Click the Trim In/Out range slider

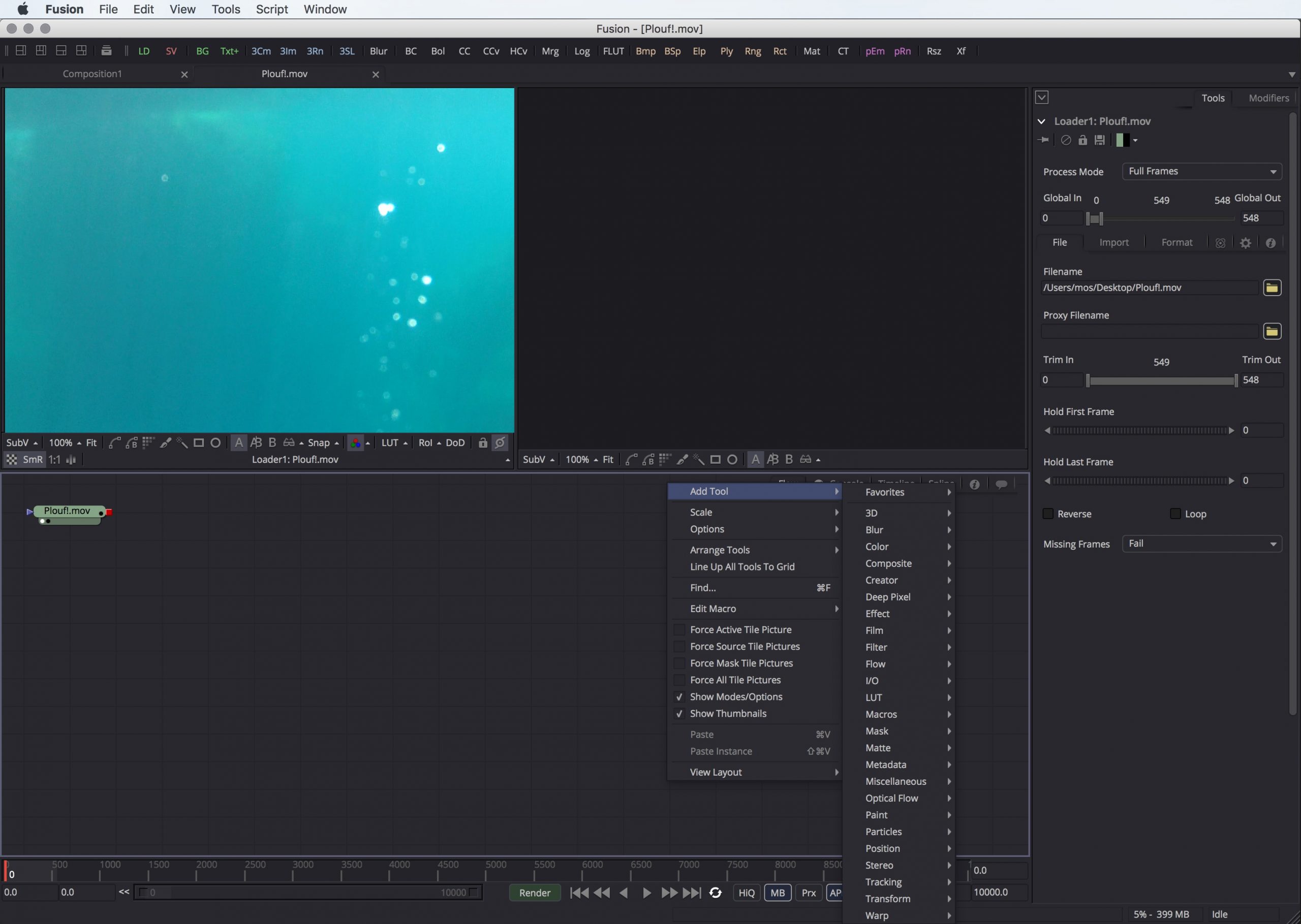point(1161,380)
